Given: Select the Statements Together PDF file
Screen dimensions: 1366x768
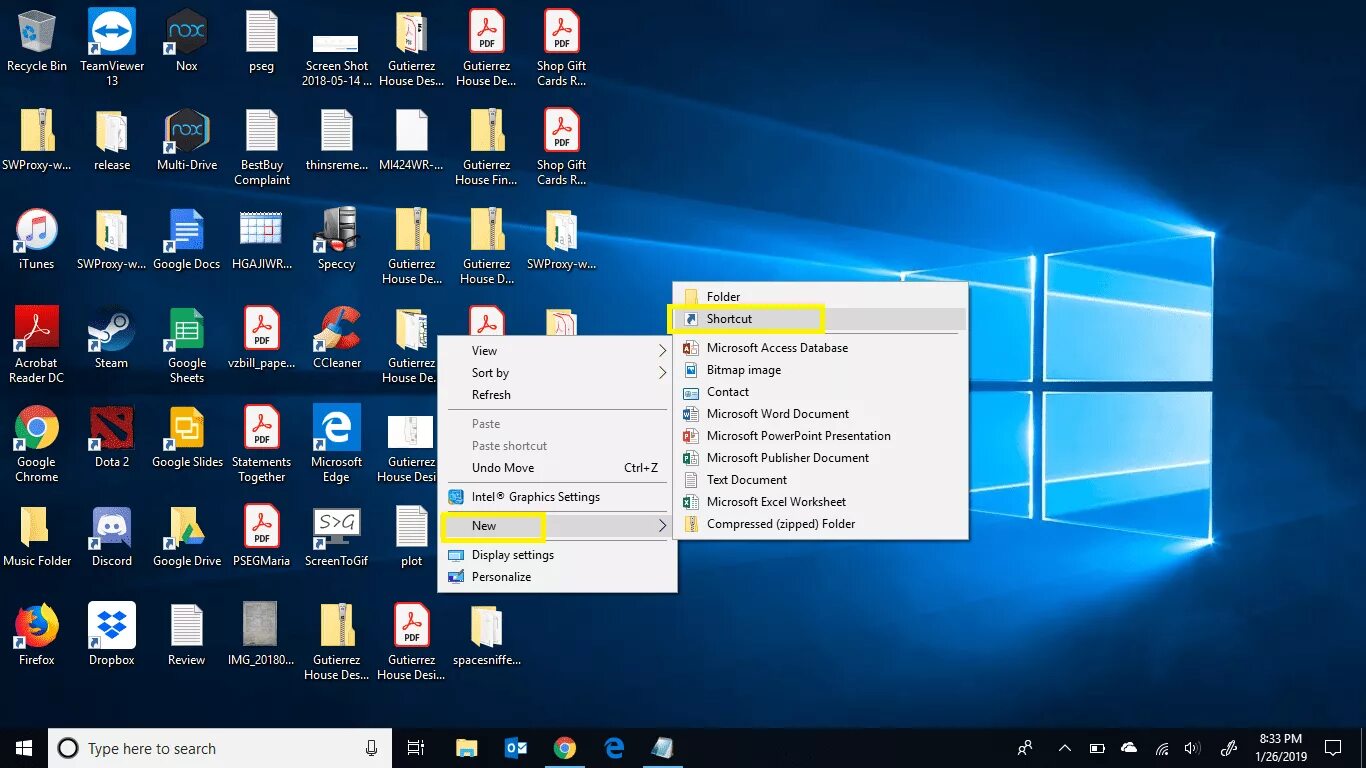Looking at the screenshot, I should tap(262, 444).
